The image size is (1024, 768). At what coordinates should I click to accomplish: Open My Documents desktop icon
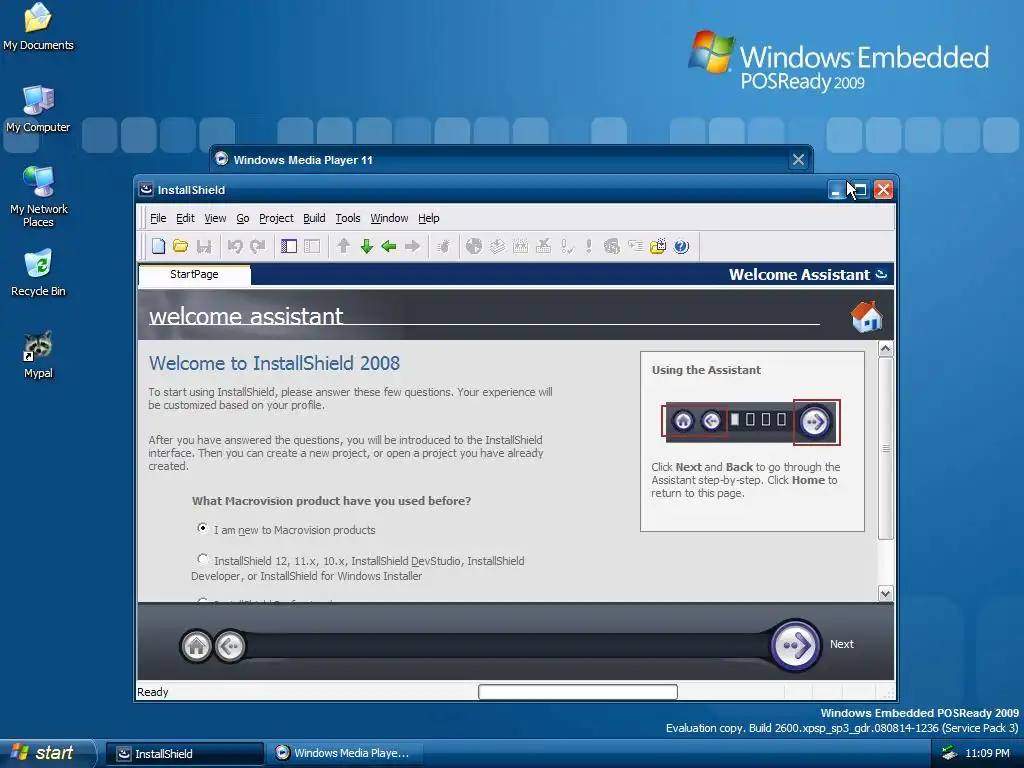(38, 27)
